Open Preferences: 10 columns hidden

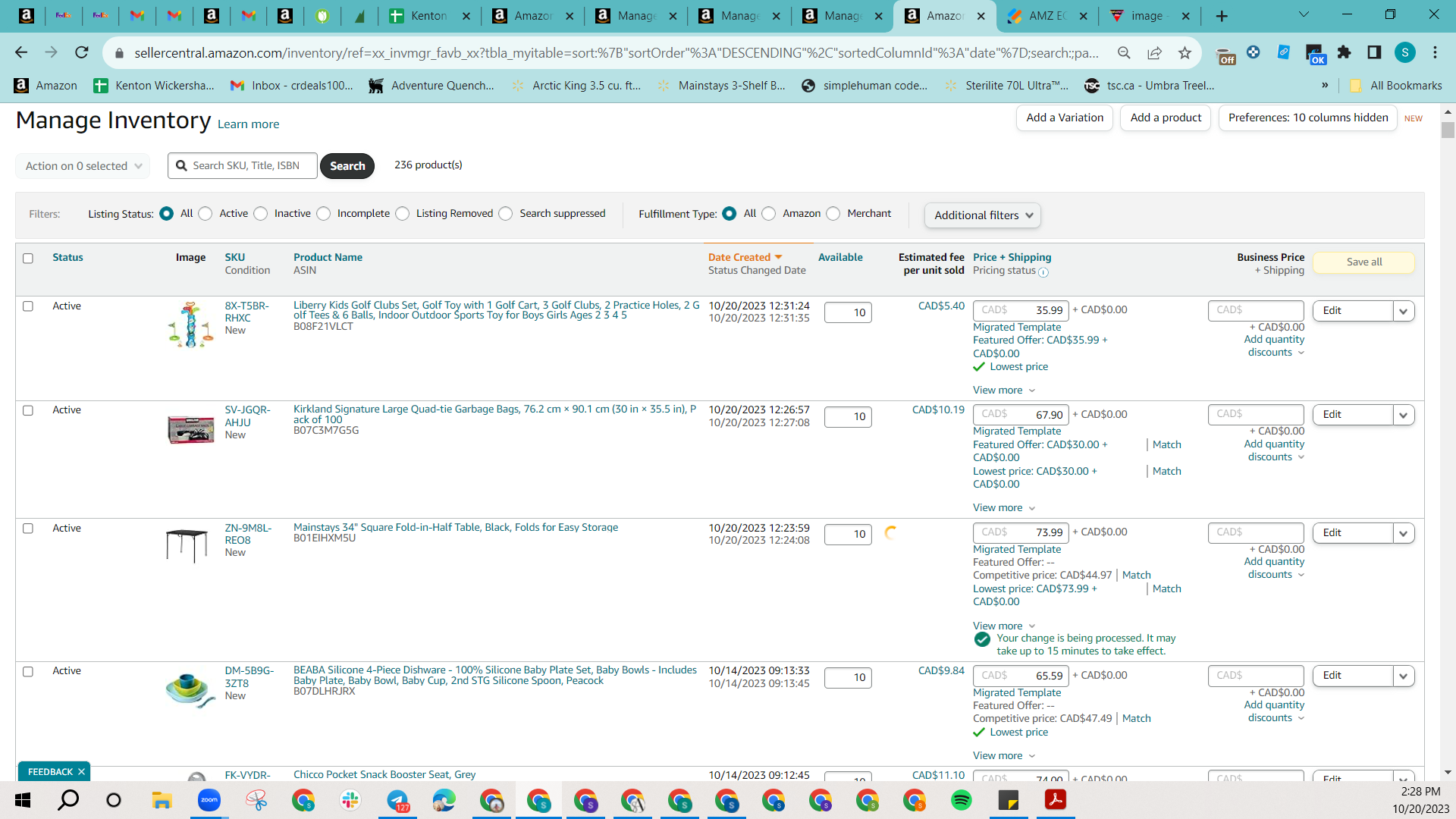pos(1308,118)
